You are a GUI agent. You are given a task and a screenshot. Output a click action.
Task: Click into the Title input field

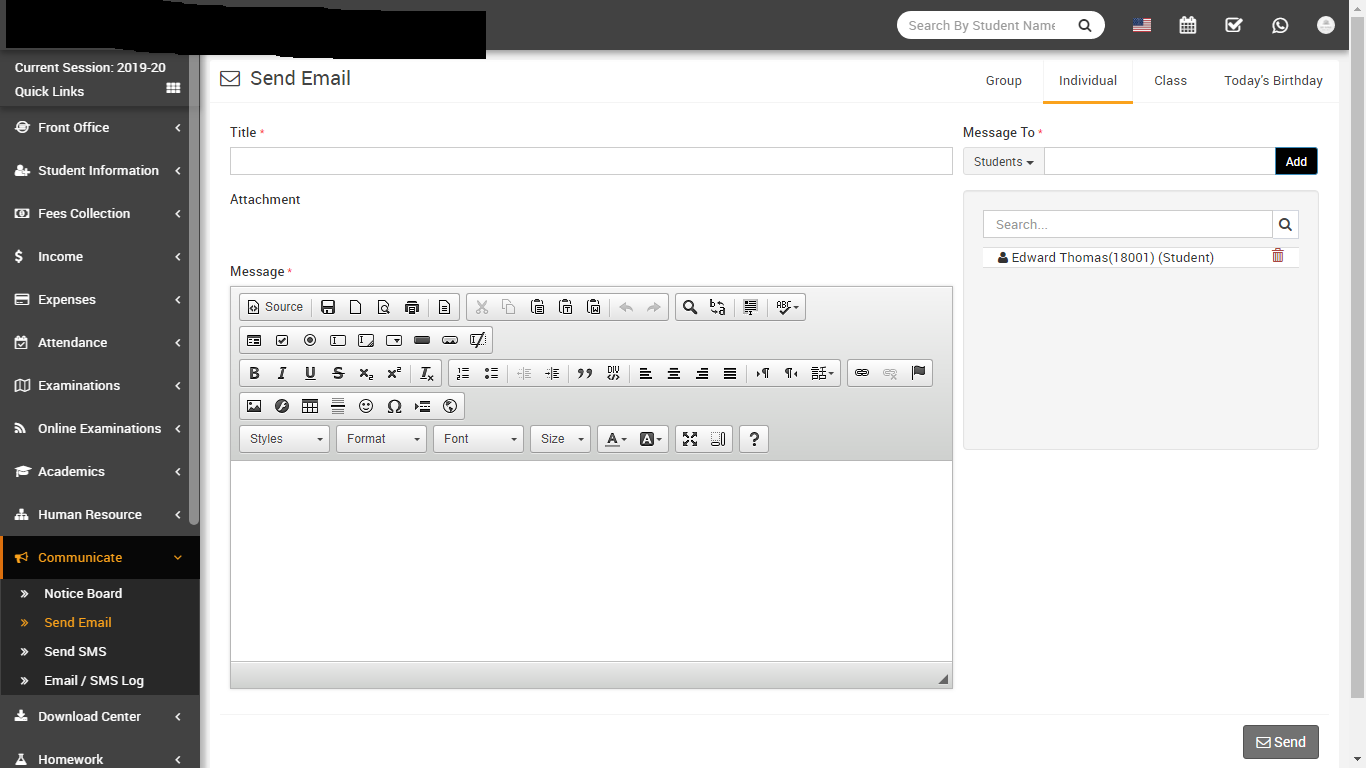pos(590,161)
